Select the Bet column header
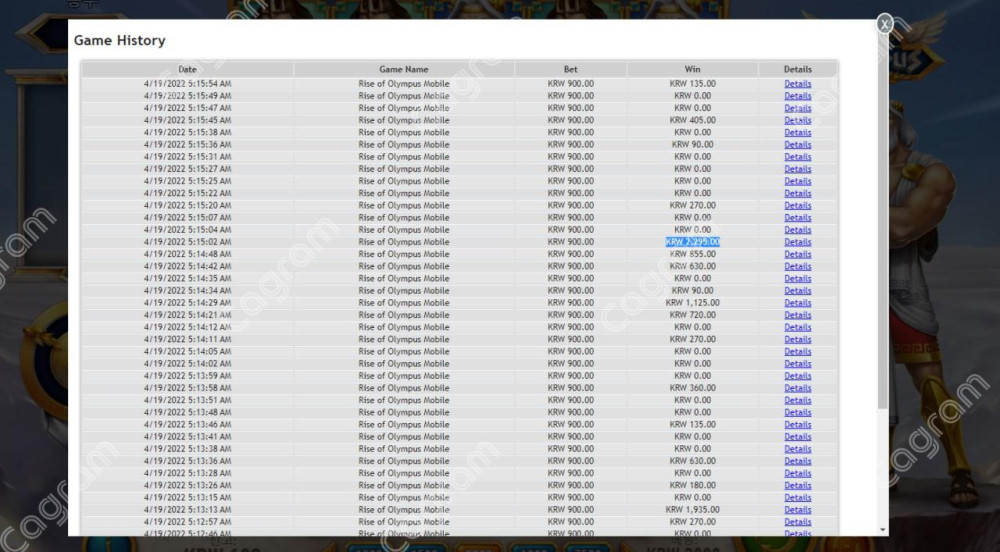Image resolution: width=1000 pixels, height=552 pixels. [570, 70]
